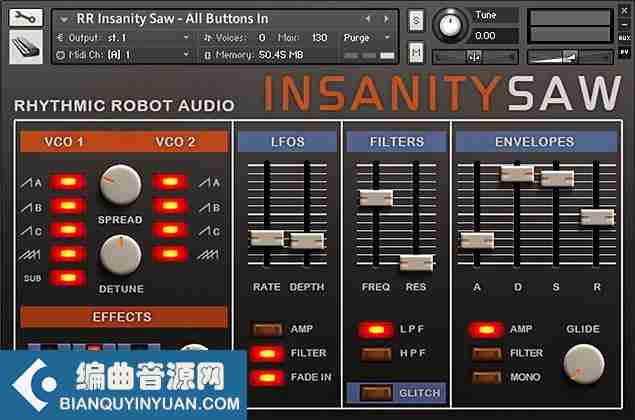The width and height of the screenshot is (635, 420).
Task: Toggle VCO 1 saw B LED button
Action: pyautogui.click(x=68, y=206)
